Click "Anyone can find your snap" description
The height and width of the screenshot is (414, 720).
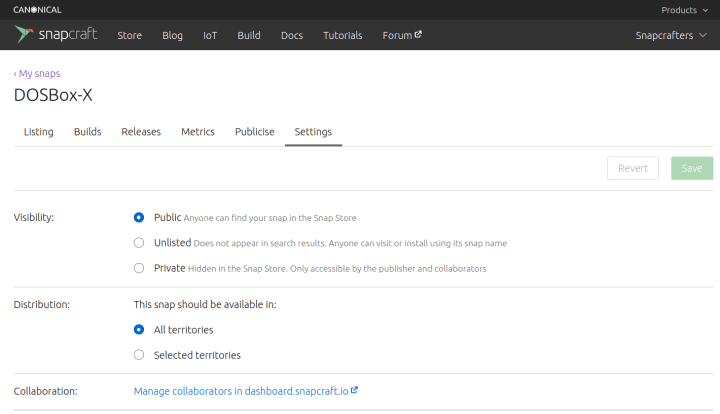click(x=270, y=218)
